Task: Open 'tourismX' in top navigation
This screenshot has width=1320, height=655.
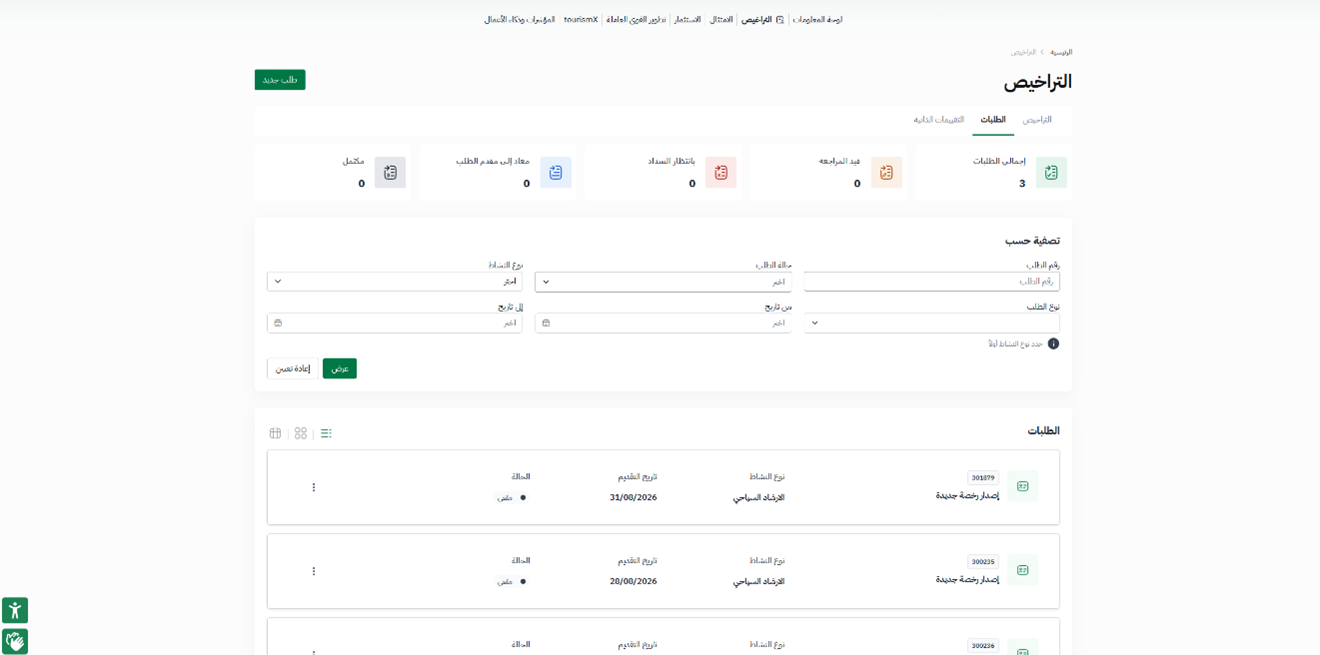Action: tap(580, 19)
